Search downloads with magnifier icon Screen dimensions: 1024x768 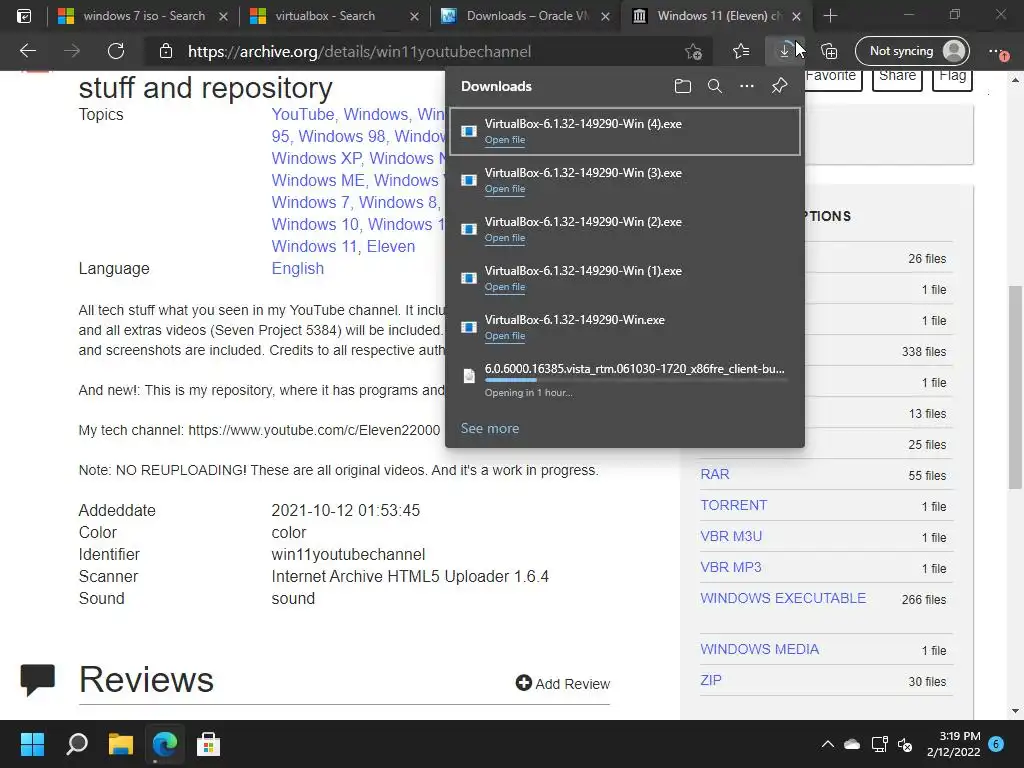714,86
